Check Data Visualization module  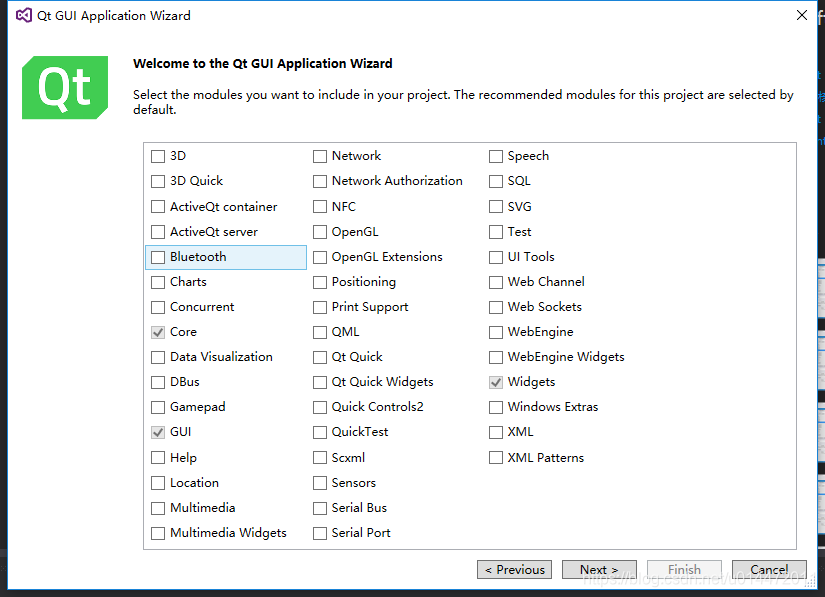(x=158, y=358)
